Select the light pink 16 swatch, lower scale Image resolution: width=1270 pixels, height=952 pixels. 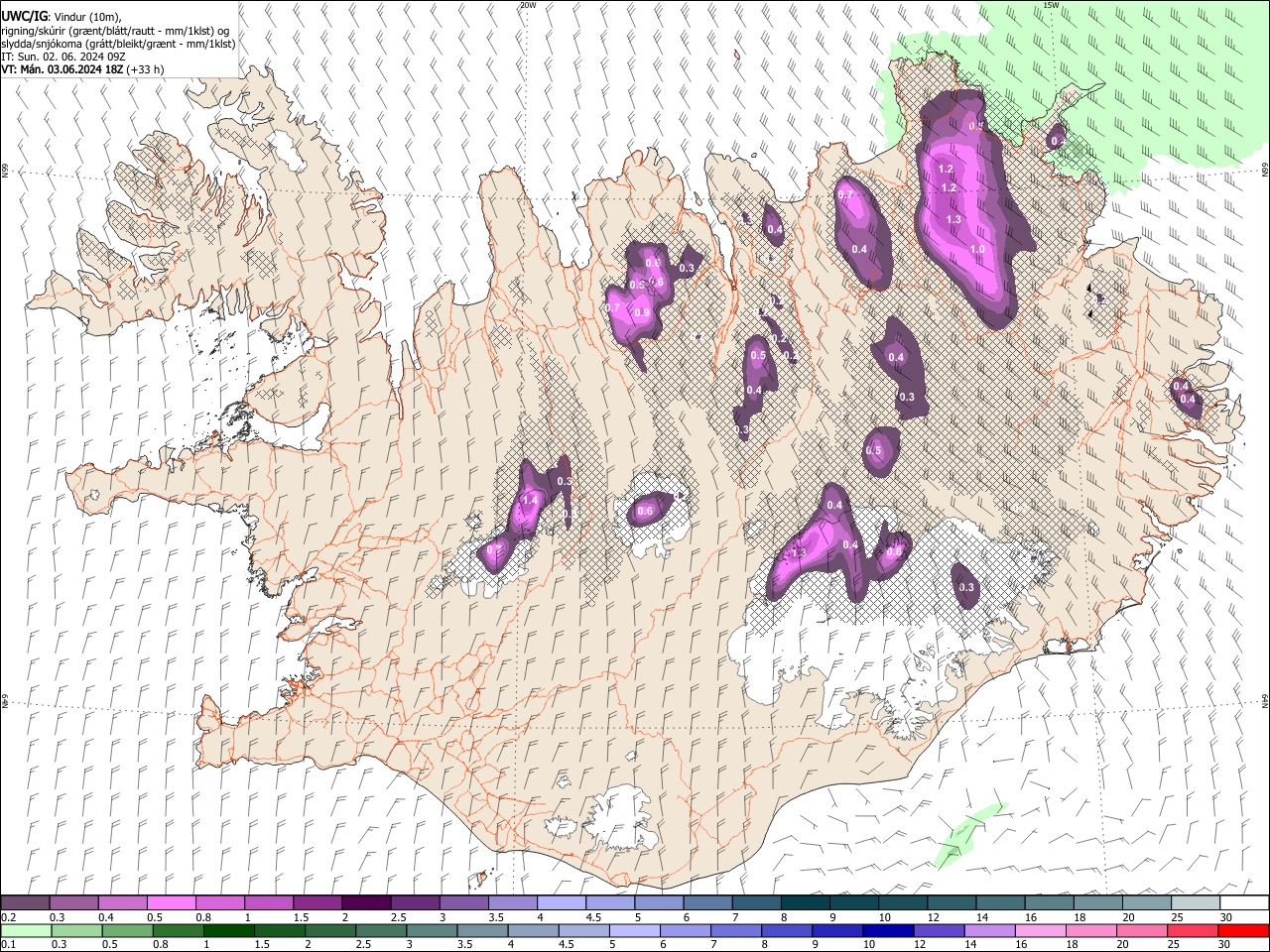click(1041, 931)
